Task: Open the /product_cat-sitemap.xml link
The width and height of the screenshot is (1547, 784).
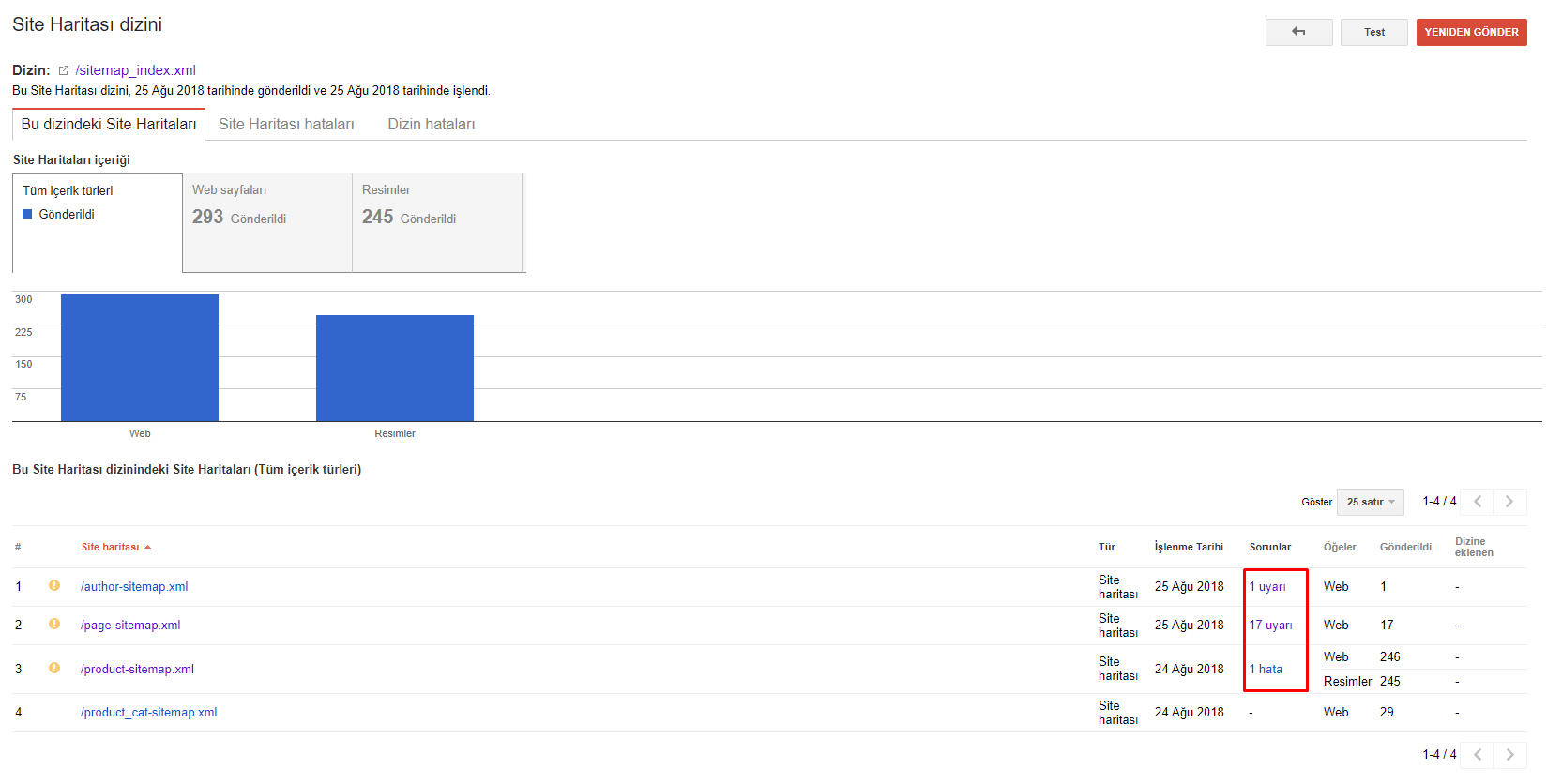Action: pos(148,712)
